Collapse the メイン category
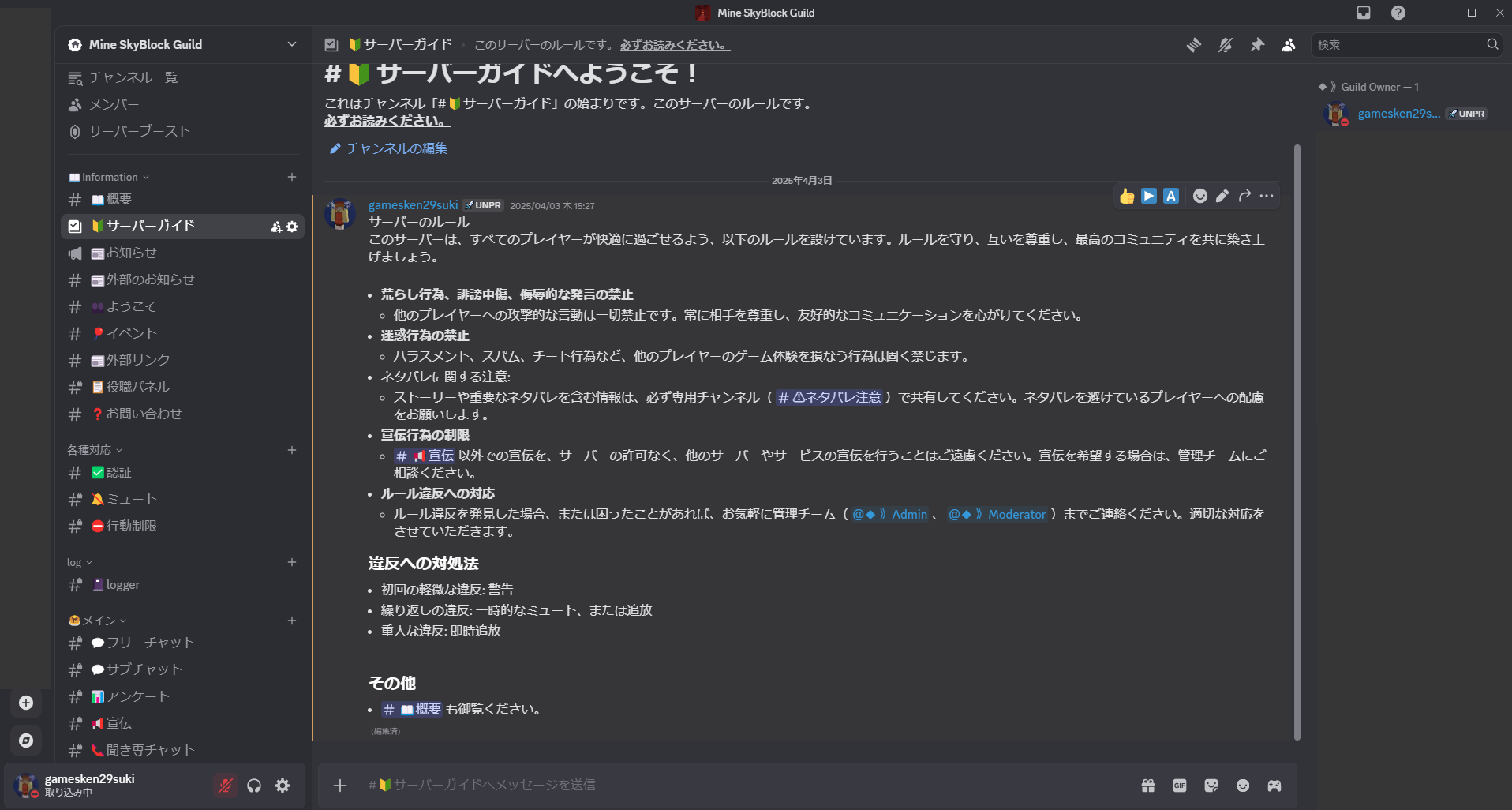Screen dimensions: 1512x810 (98, 621)
